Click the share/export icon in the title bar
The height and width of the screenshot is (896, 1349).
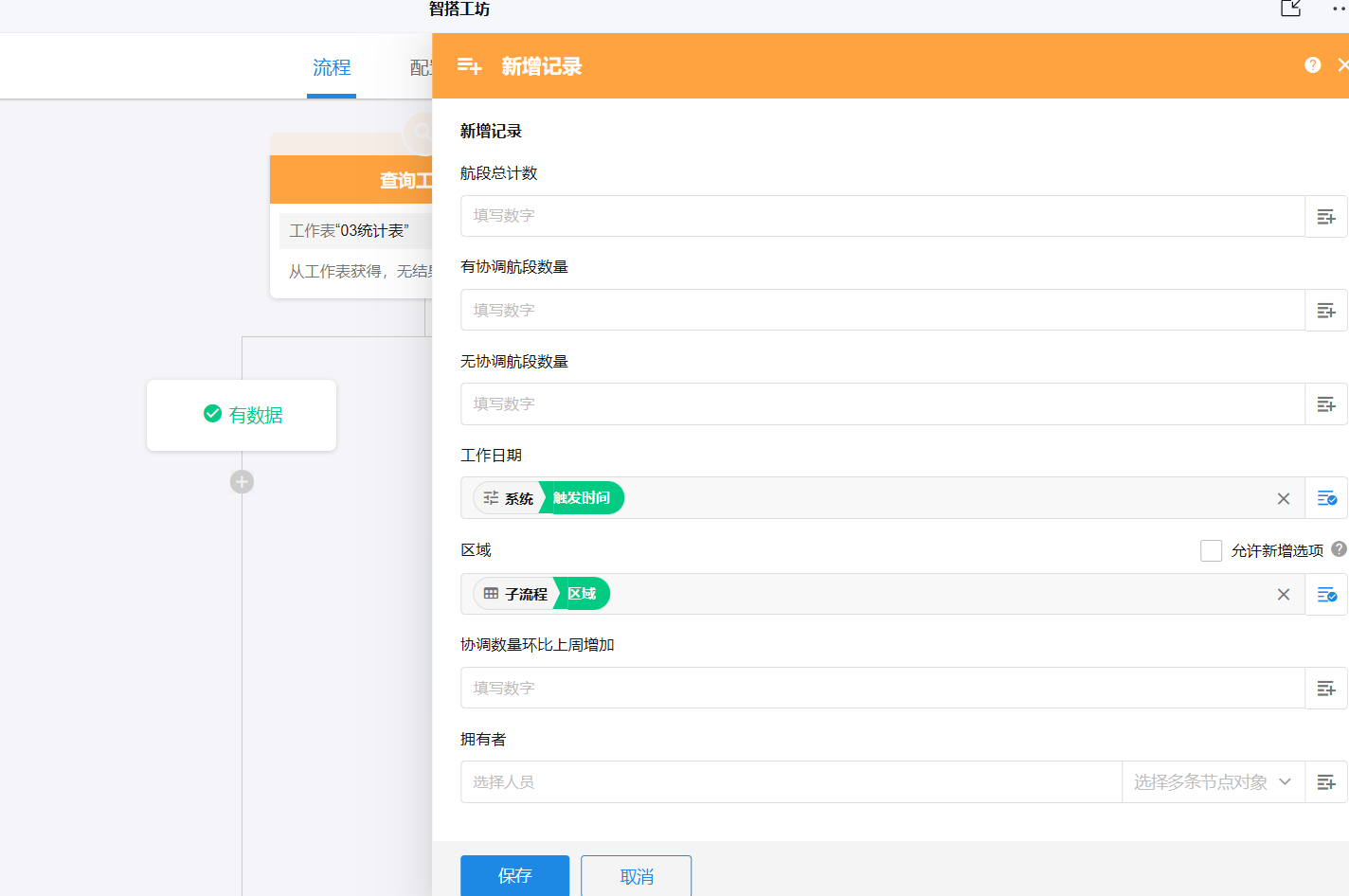click(1290, 9)
